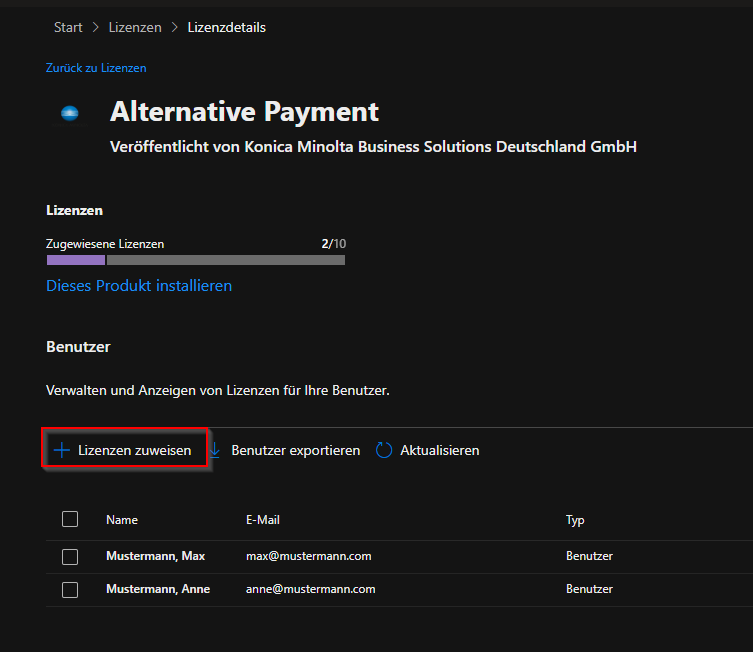753x652 pixels.
Task: Click the 2/10 license count
Action: (333, 244)
